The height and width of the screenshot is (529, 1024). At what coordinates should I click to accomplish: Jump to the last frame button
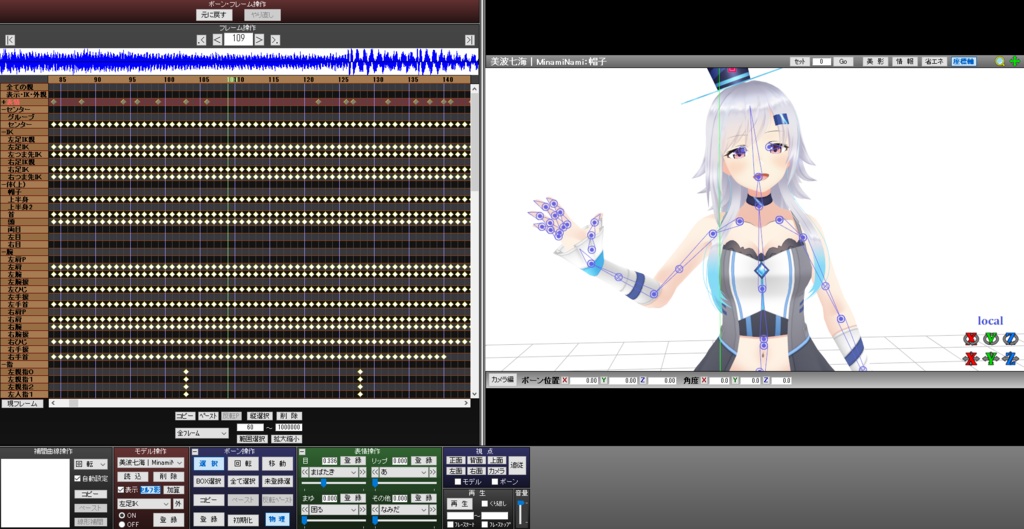tap(470, 40)
